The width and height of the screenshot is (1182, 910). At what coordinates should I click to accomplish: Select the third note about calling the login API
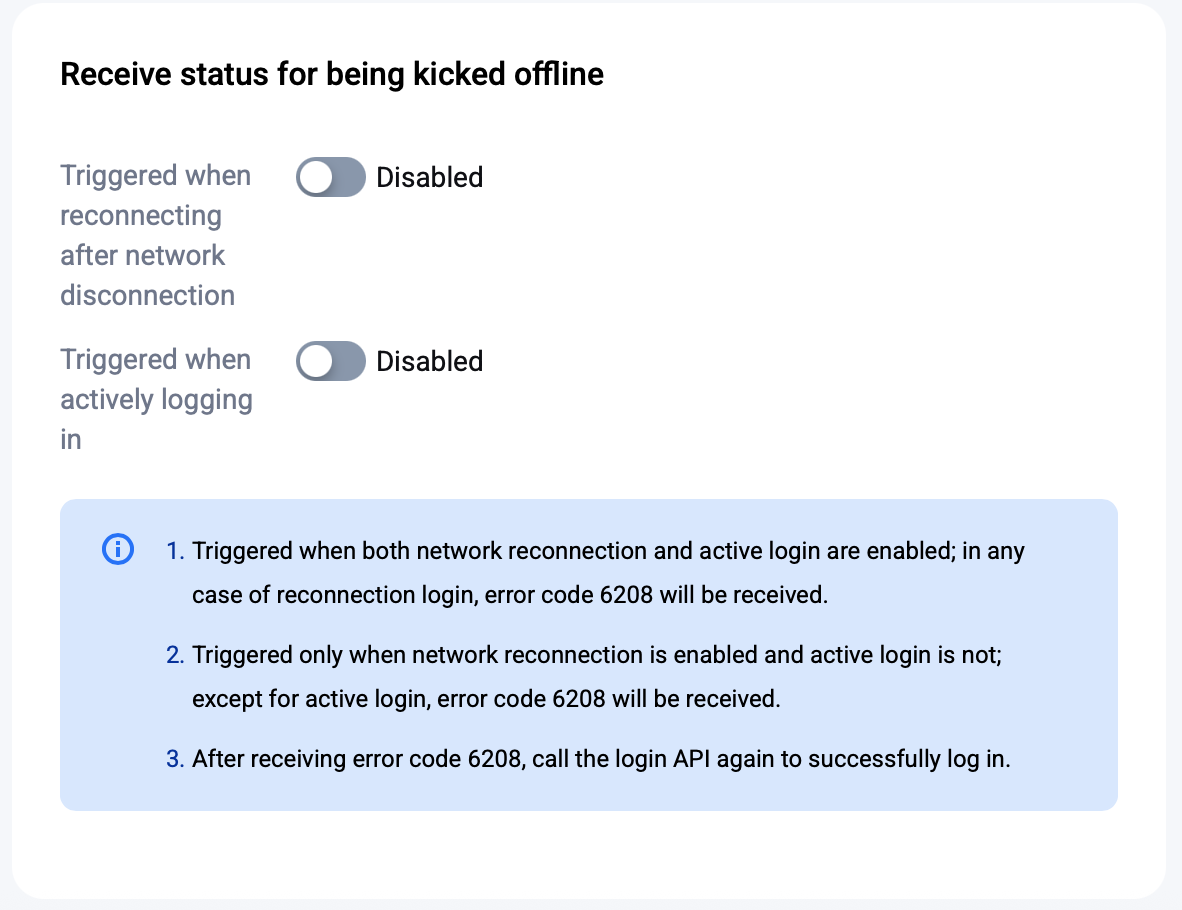coord(601,759)
